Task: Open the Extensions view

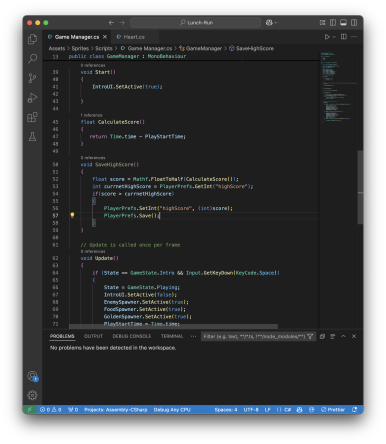Action: tap(32, 117)
